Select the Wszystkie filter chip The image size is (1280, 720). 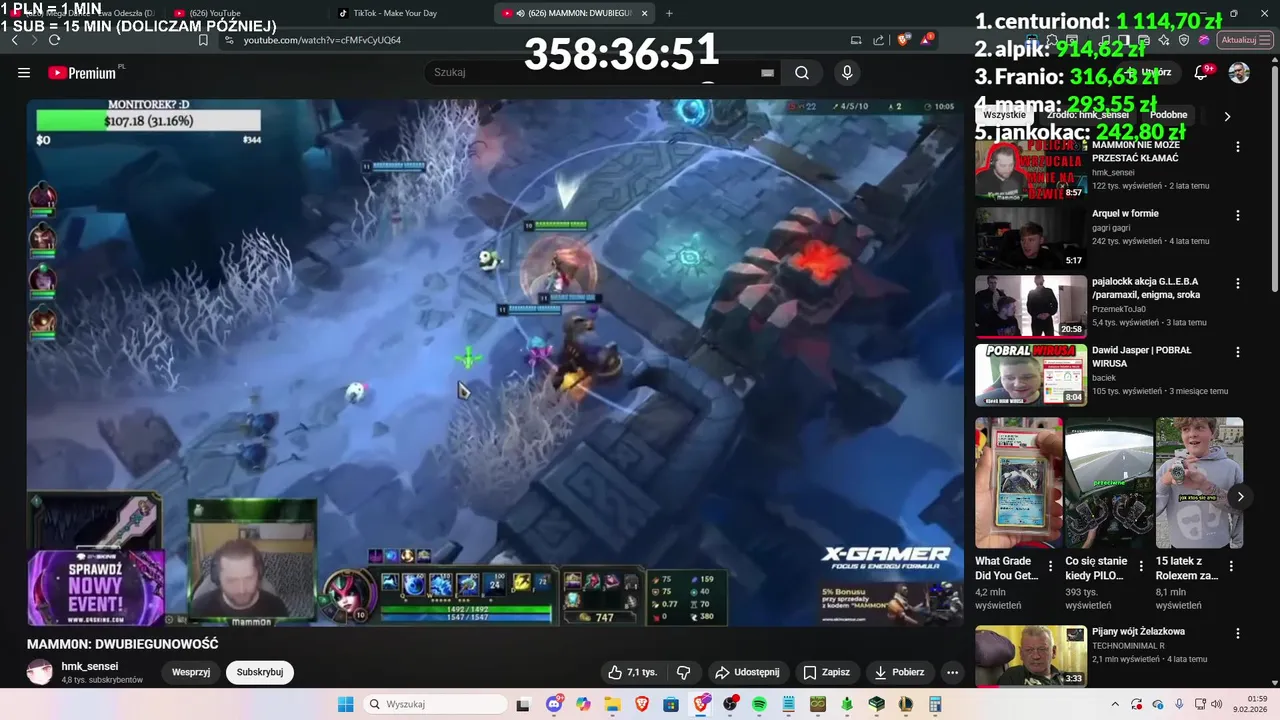click(x=1004, y=115)
